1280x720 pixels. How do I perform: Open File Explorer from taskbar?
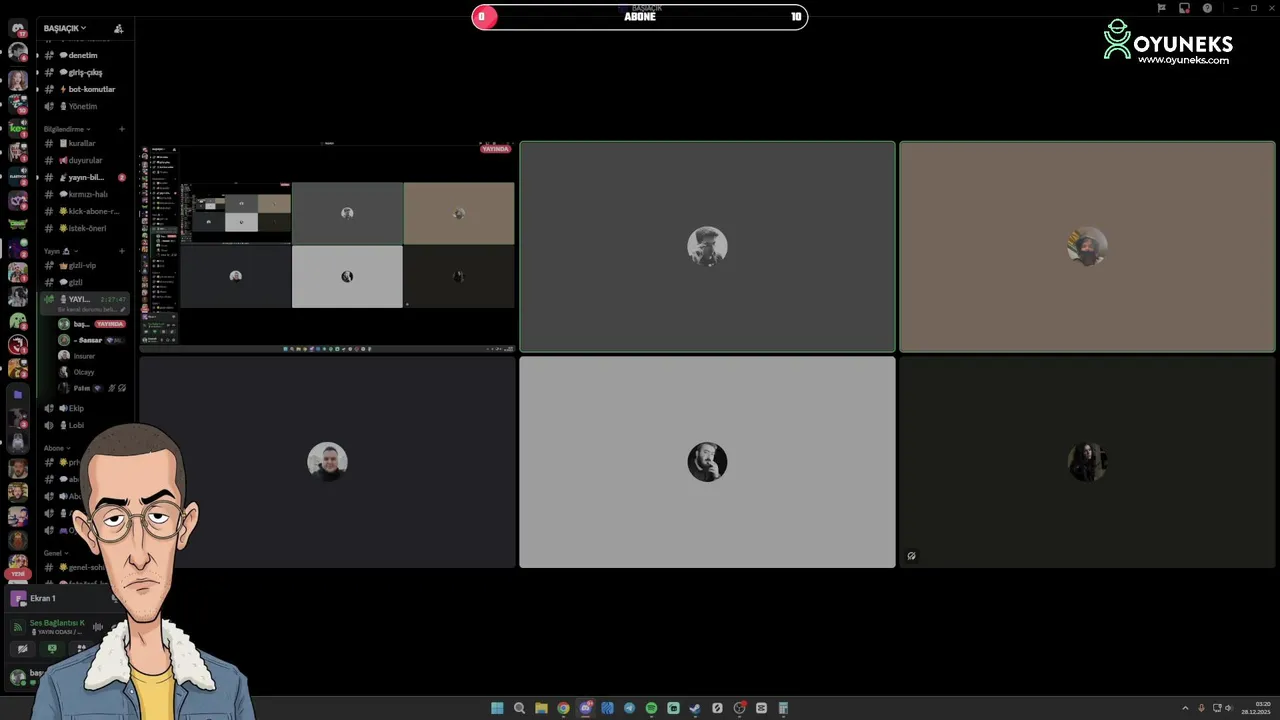[x=541, y=708]
